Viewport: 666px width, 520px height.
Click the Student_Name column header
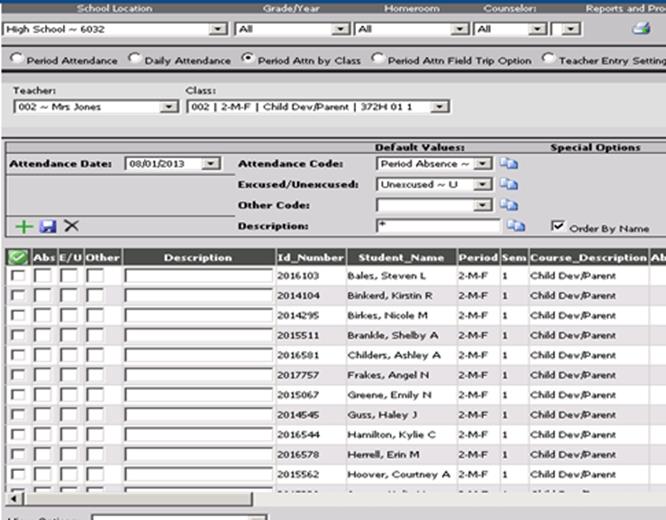401,257
